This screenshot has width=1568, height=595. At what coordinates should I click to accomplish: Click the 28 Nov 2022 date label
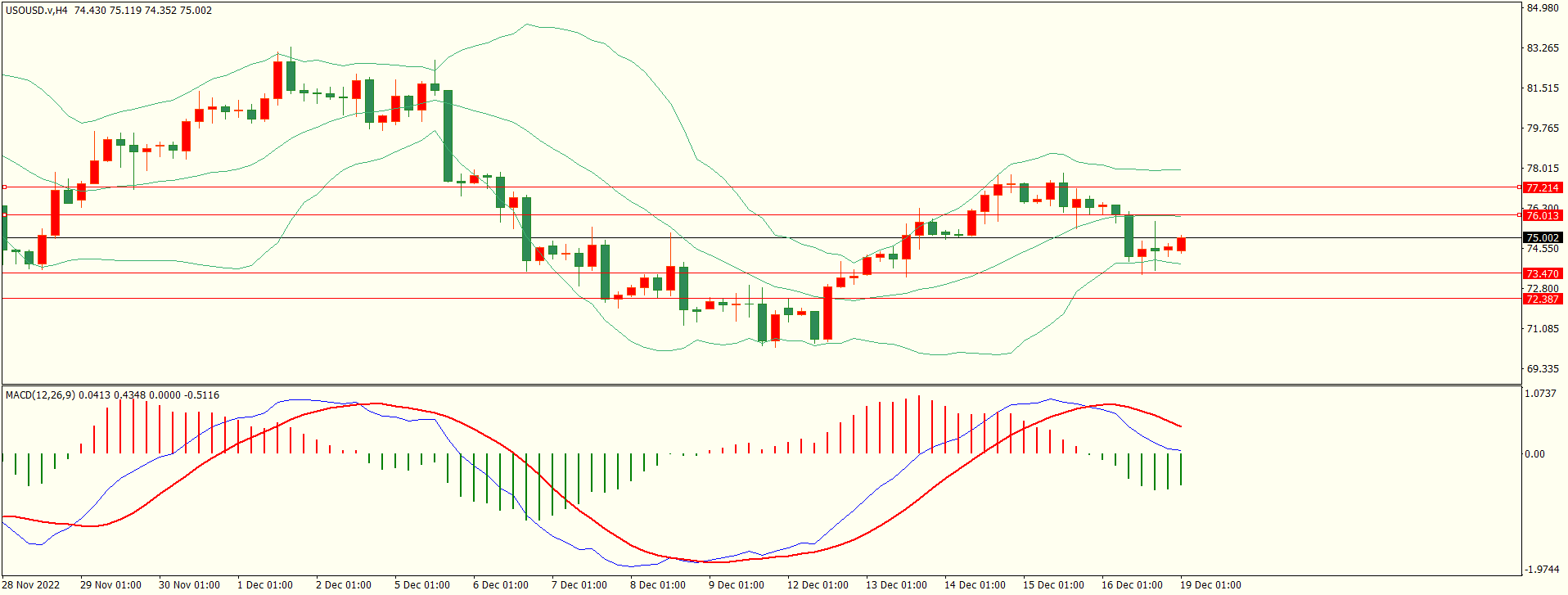pyautogui.click(x=32, y=585)
